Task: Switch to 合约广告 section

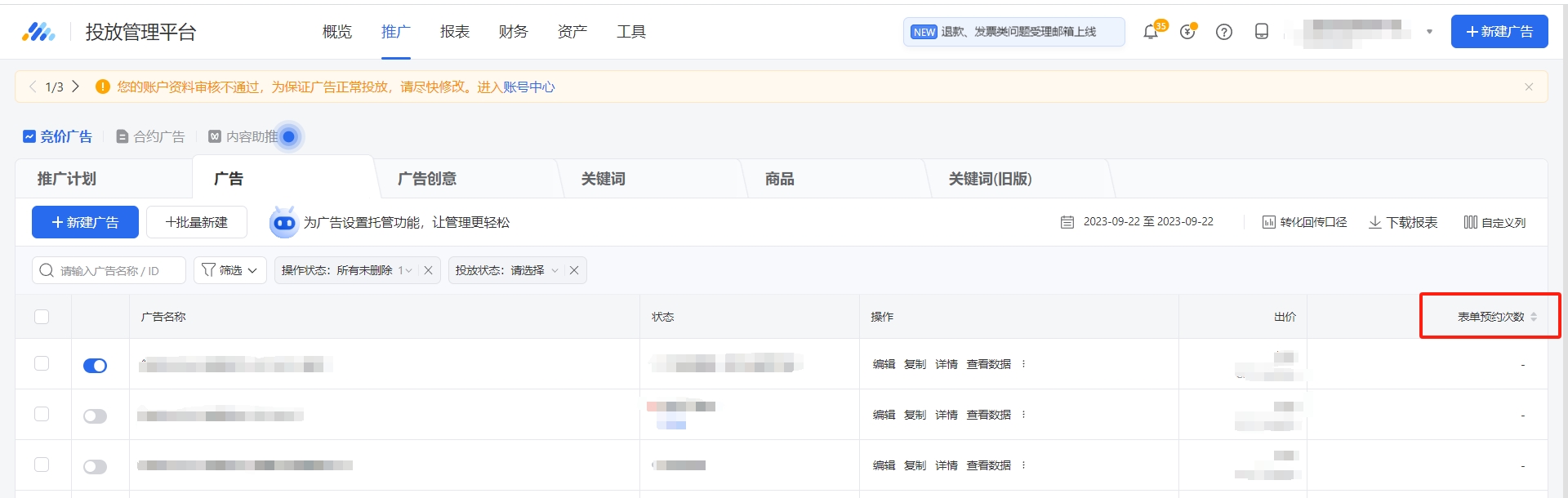Action: (150, 136)
